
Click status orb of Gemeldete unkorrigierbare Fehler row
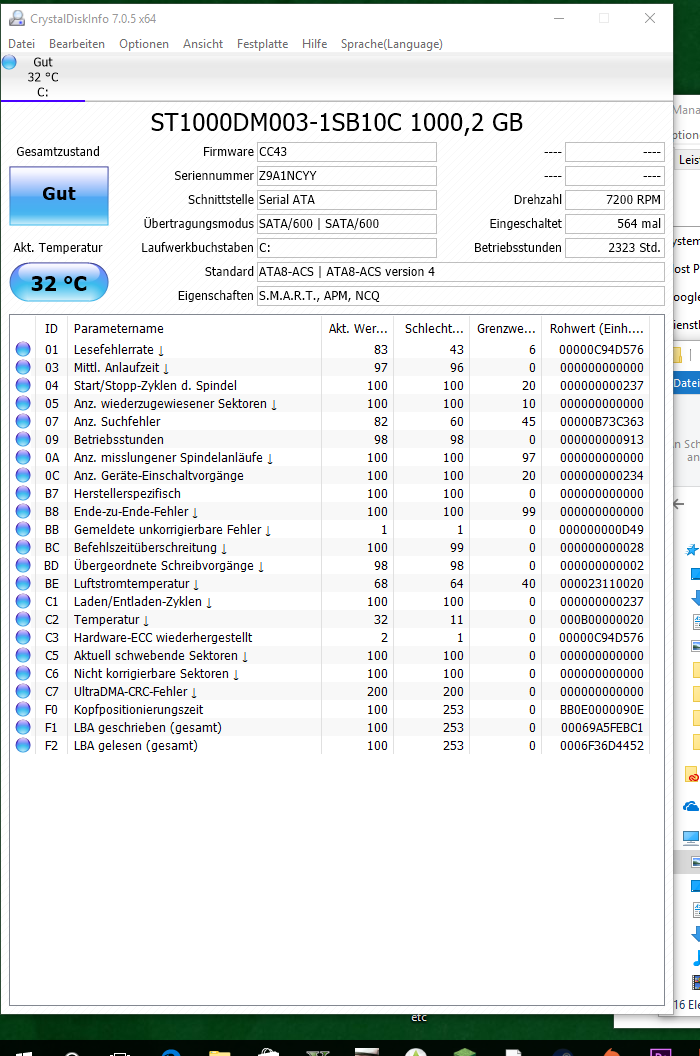(x=23, y=529)
